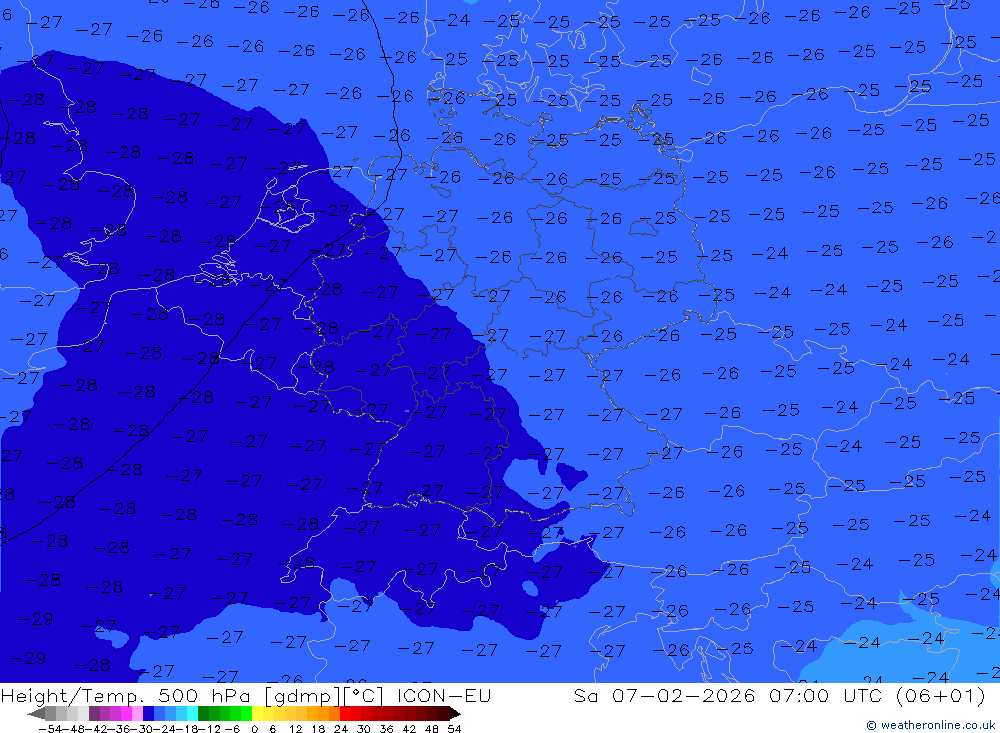Click the '-12' legend scale label
The width and height of the screenshot is (1000, 733).
tap(210, 729)
